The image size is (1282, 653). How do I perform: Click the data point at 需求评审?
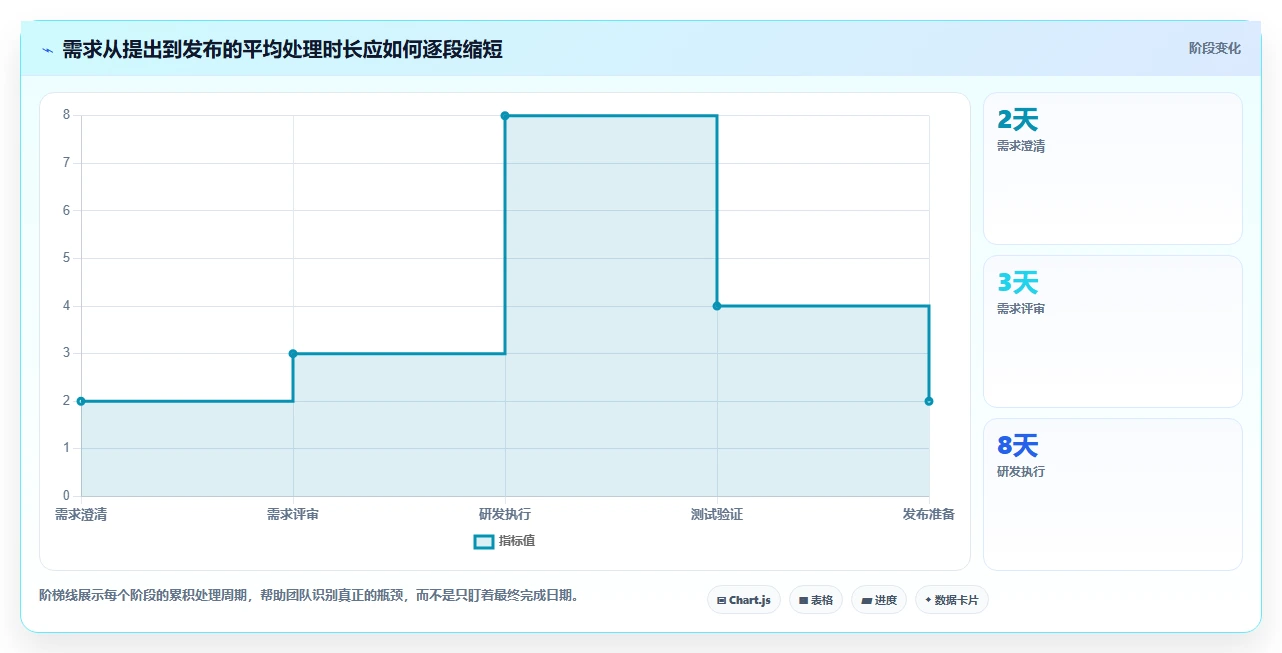tap(293, 353)
